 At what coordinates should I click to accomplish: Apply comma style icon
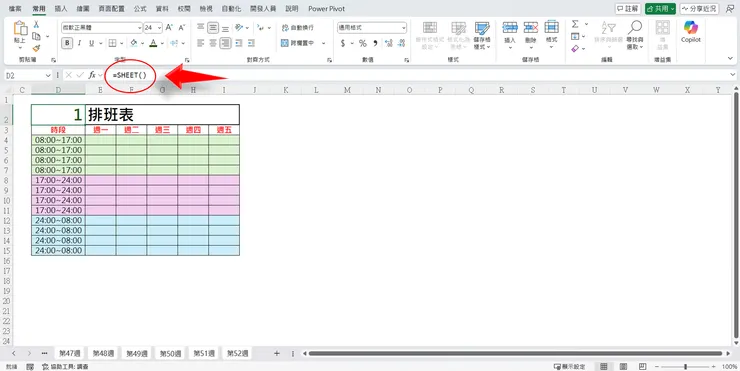pyautogui.click(x=376, y=43)
